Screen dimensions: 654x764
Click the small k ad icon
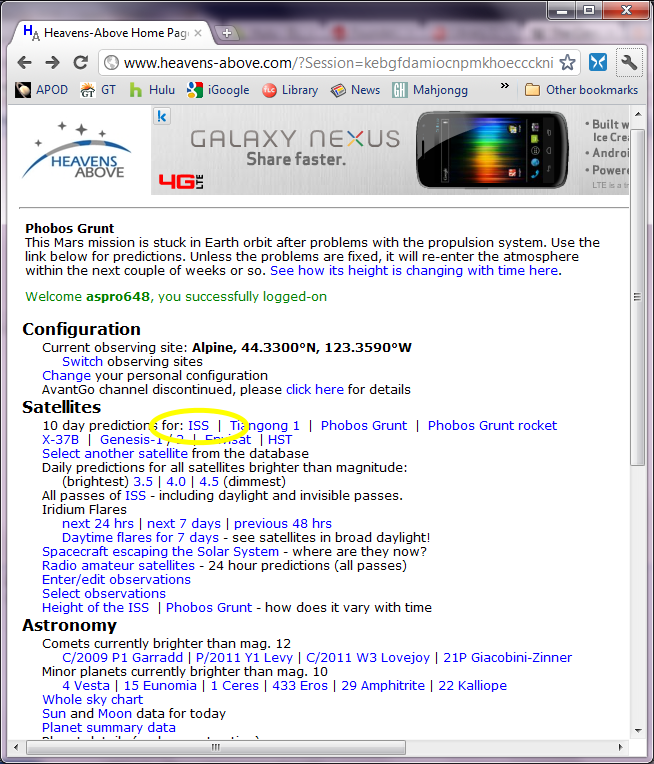[x=162, y=116]
